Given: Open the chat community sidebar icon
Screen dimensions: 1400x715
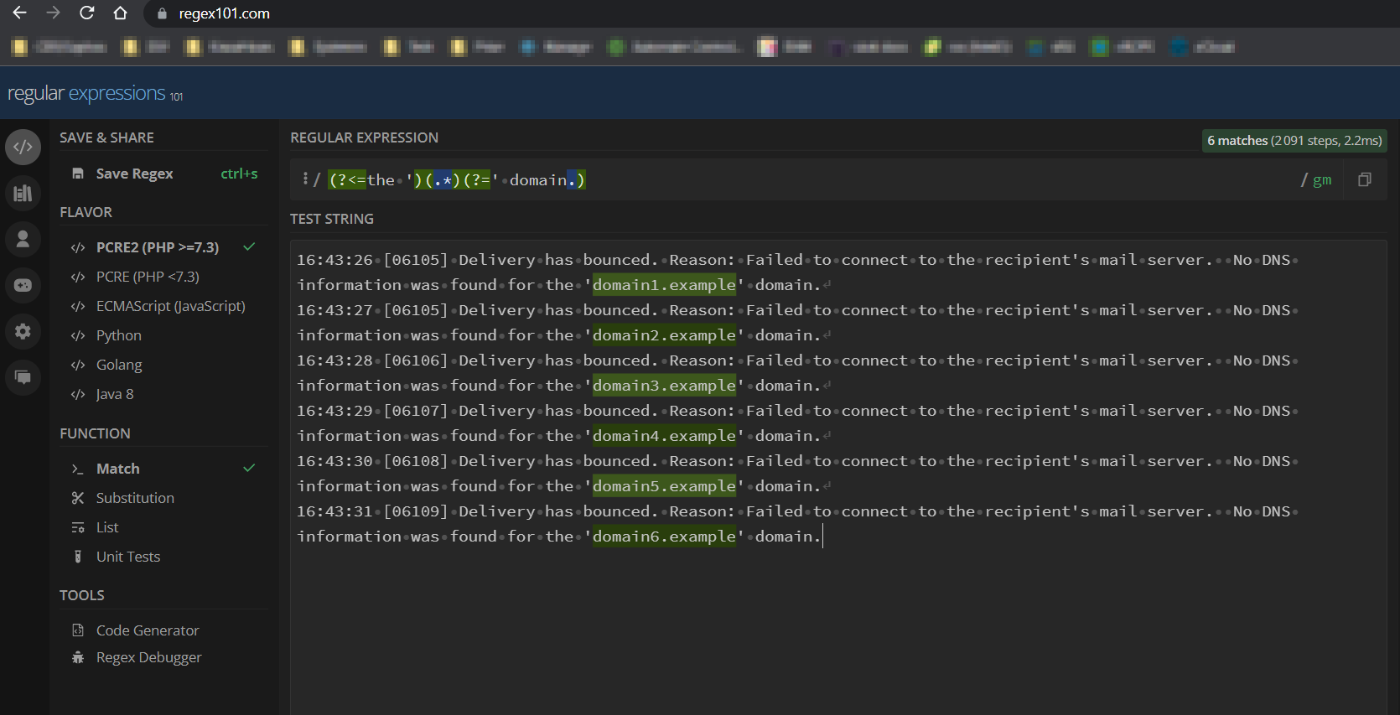Looking at the screenshot, I should tap(23, 377).
